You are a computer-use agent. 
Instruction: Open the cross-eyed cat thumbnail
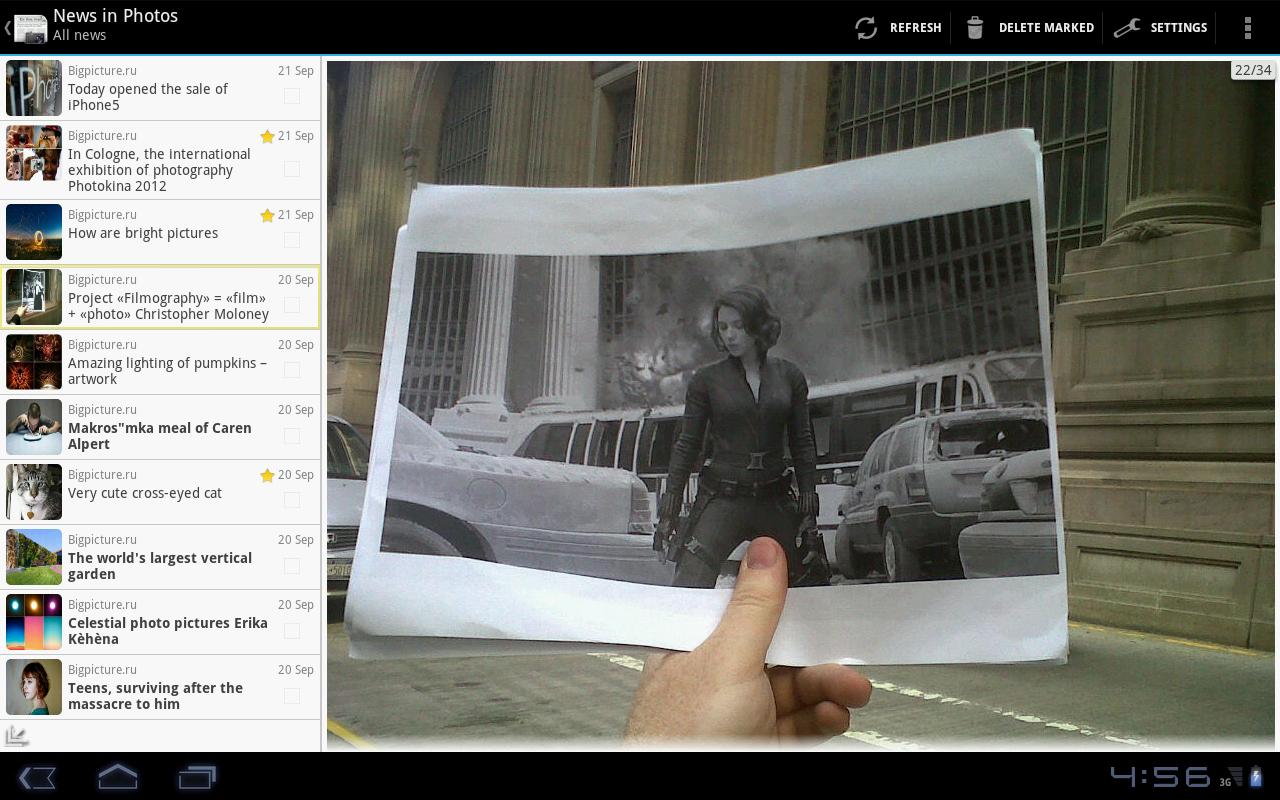[x=34, y=492]
